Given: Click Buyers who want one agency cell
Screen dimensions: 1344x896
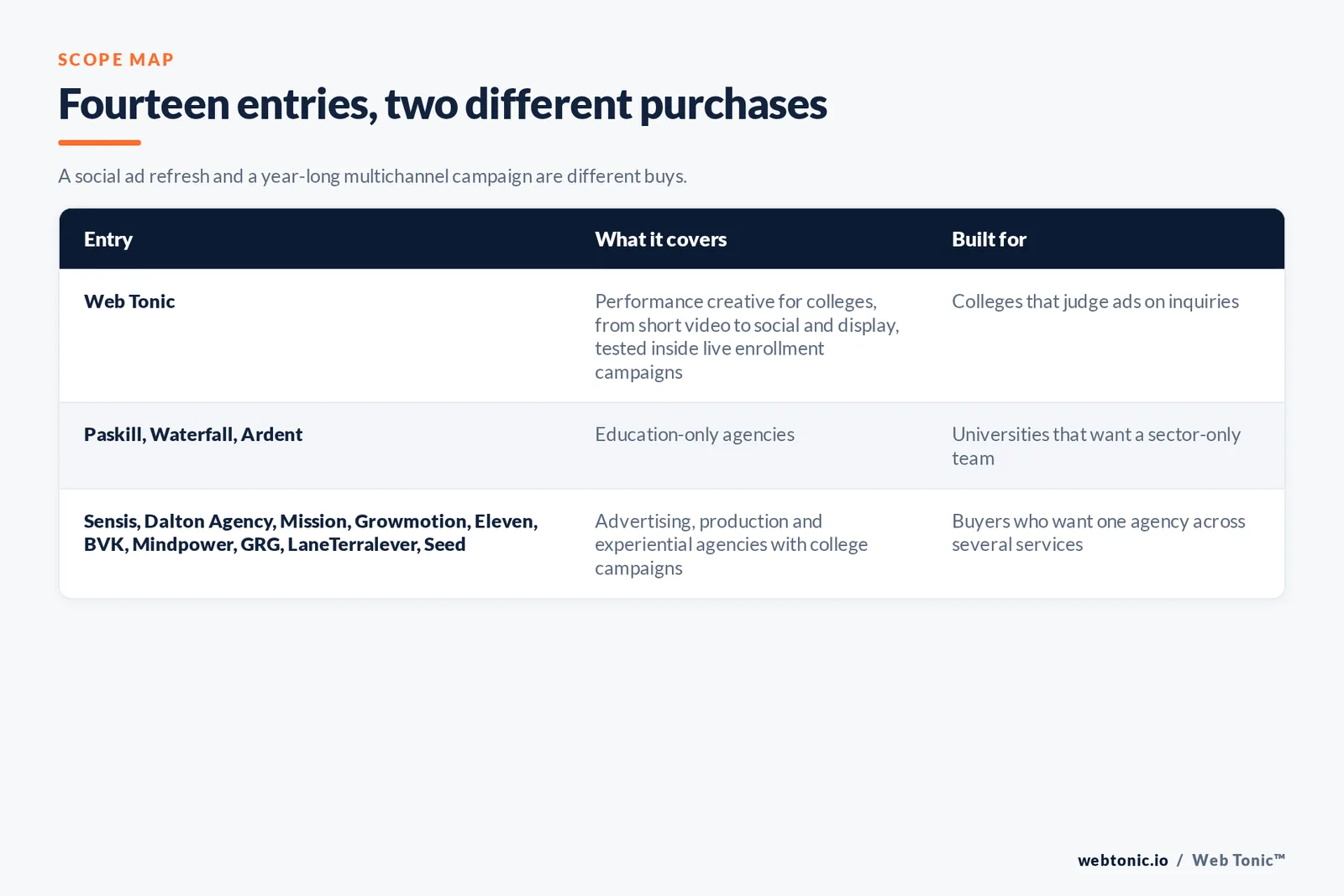Looking at the screenshot, I should 1099,532.
